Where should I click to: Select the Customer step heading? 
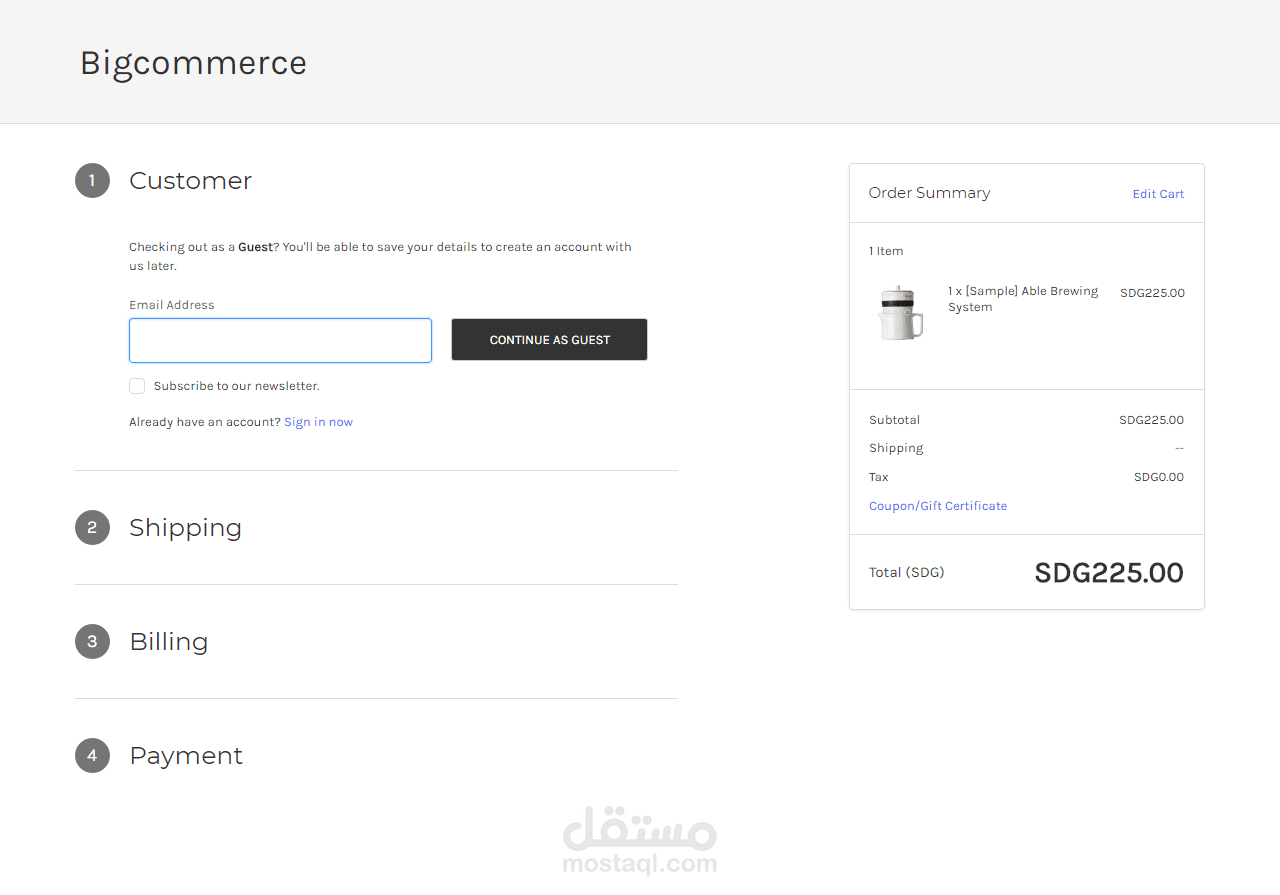pyautogui.click(x=190, y=181)
